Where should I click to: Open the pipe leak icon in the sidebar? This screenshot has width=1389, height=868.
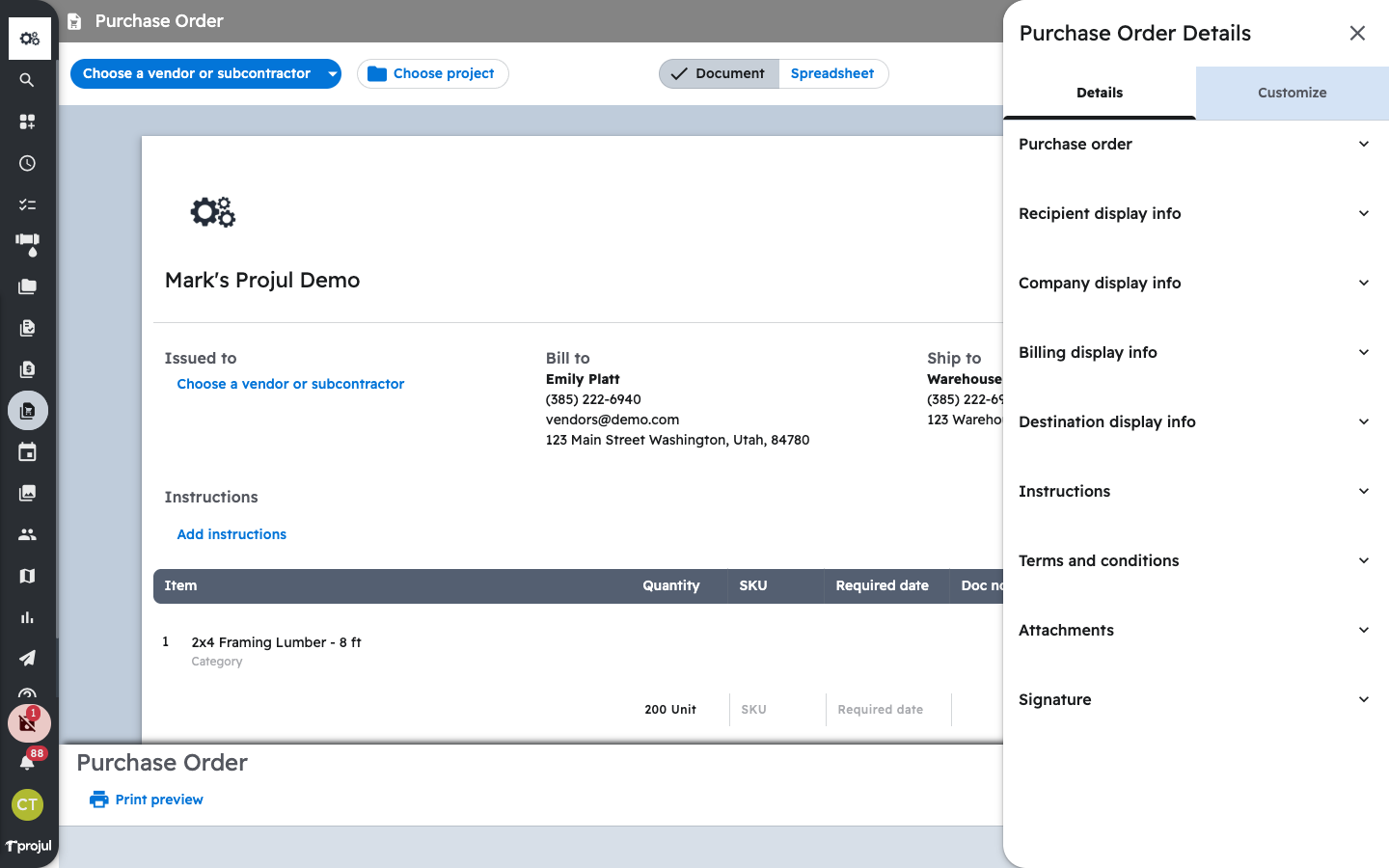click(x=27, y=245)
